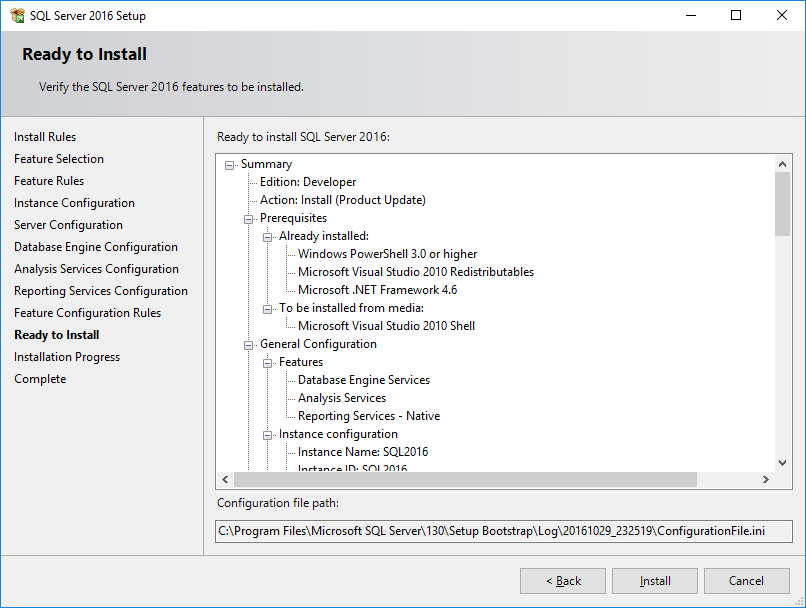Viewport: 806px width, 608px height.
Task: Select Feature Configuration Rules step
Action: pos(88,313)
